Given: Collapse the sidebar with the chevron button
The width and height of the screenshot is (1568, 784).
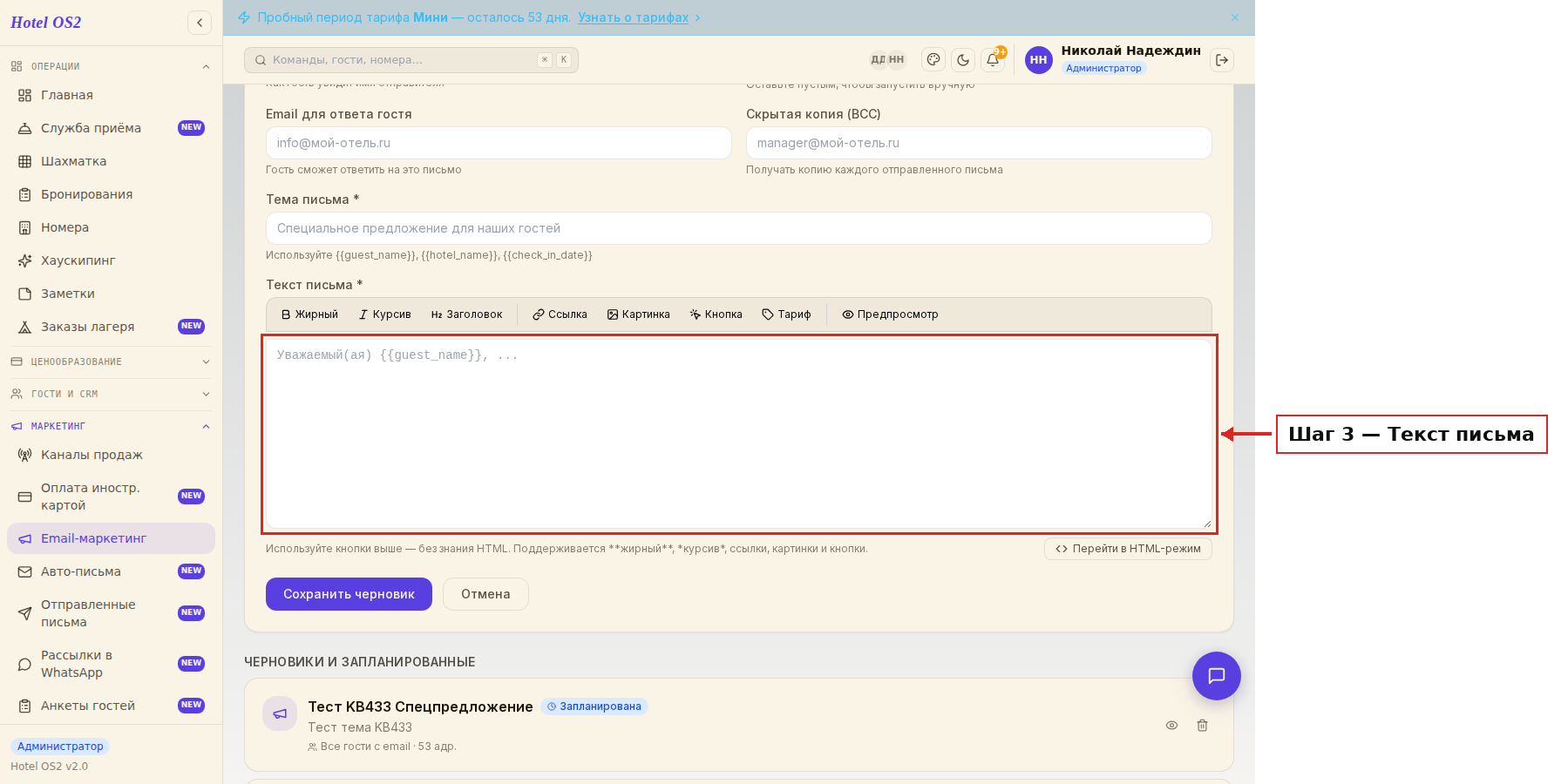Looking at the screenshot, I should click(200, 23).
